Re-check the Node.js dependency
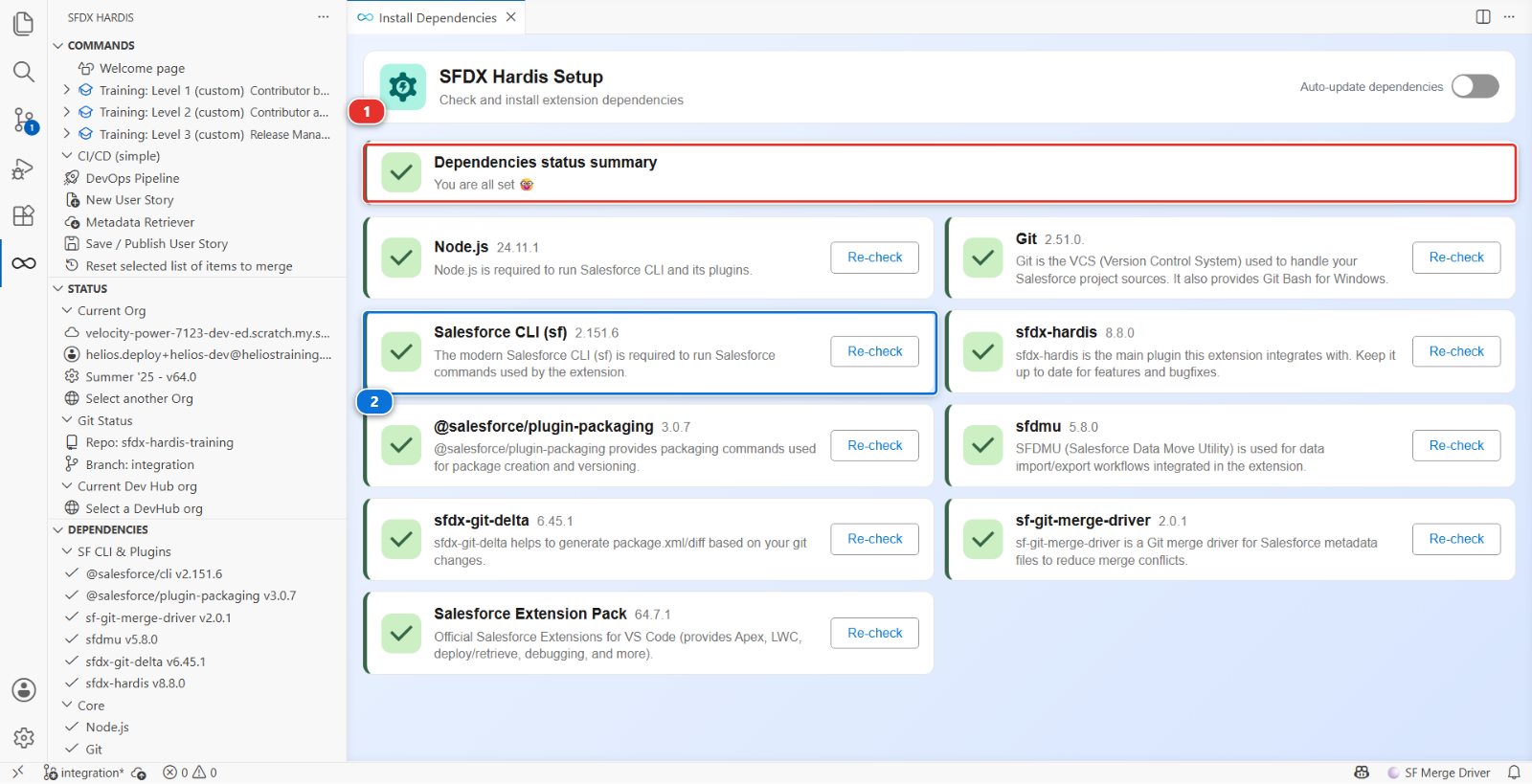The width and height of the screenshot is (1532, 784). pyautogui.click(x=875, y=258)
